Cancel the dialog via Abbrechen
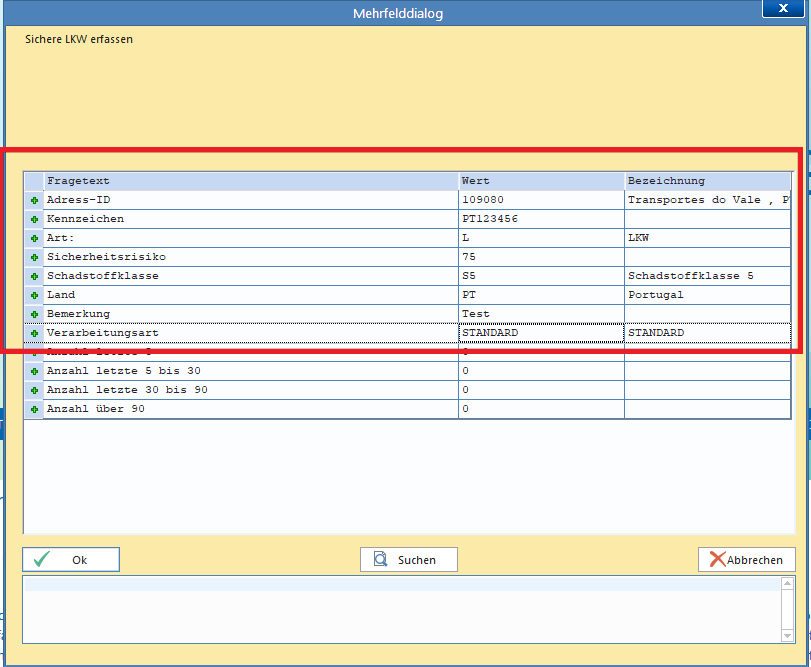The width and height of the screenshot is (811, 667). point(746,559)
